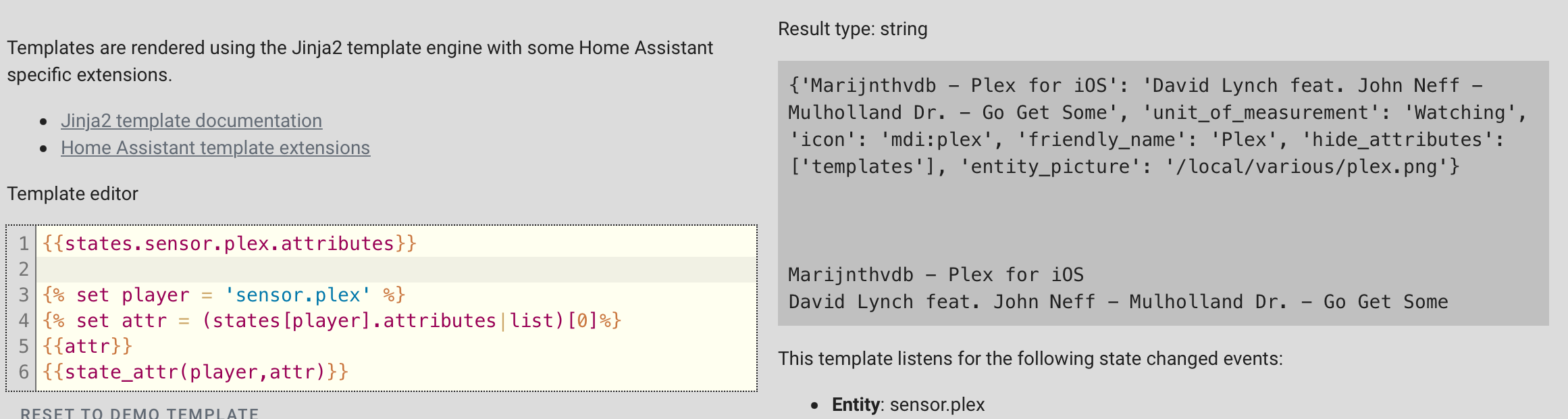Click line number 3 in the gutter

click(24, 295)
